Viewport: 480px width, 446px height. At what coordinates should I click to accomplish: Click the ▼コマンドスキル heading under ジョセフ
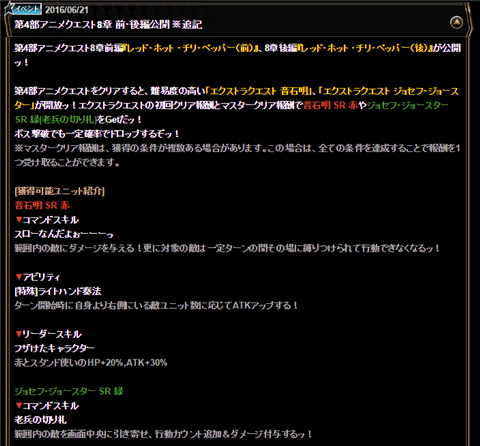47,406
